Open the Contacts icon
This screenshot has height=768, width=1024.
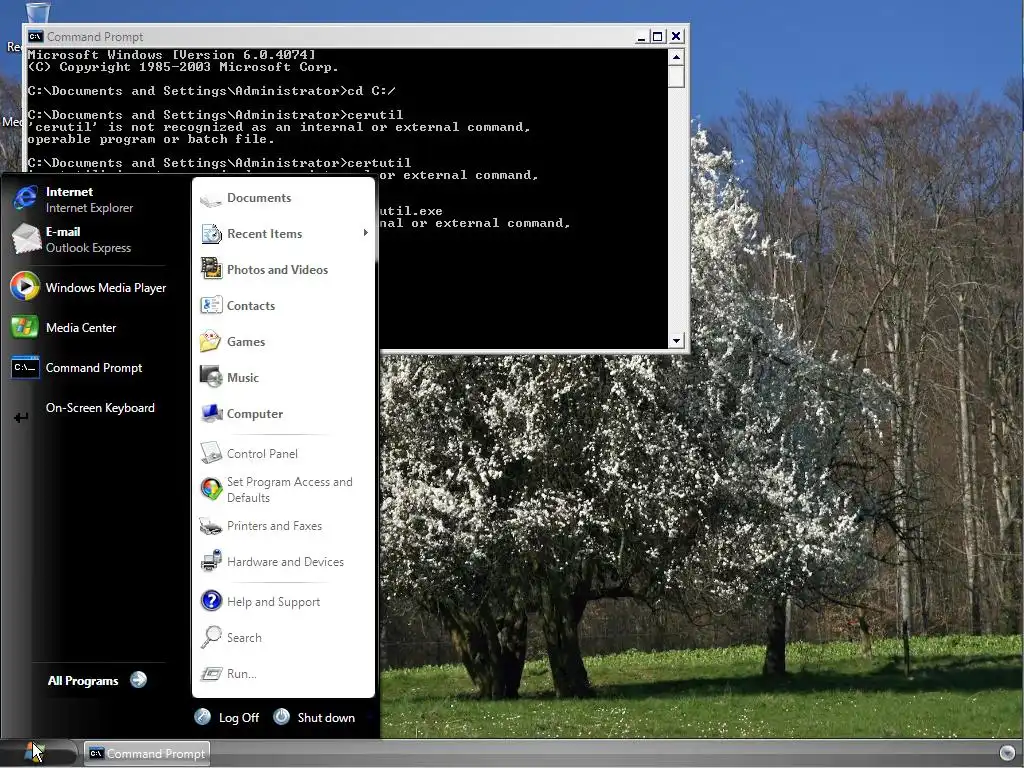(212, 305)
